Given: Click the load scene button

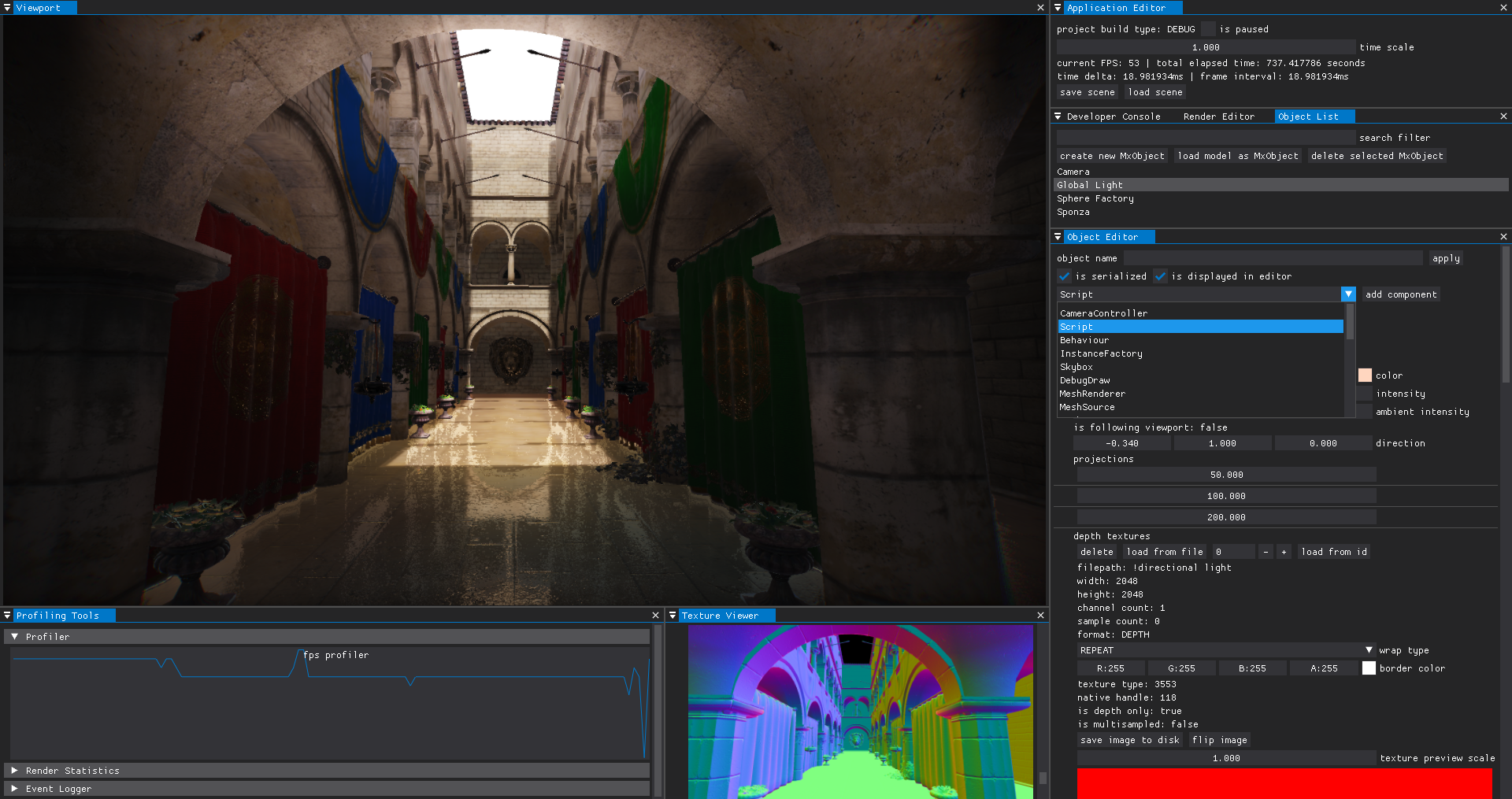Looking at the screenshot, I should [x=1155, y=92].
